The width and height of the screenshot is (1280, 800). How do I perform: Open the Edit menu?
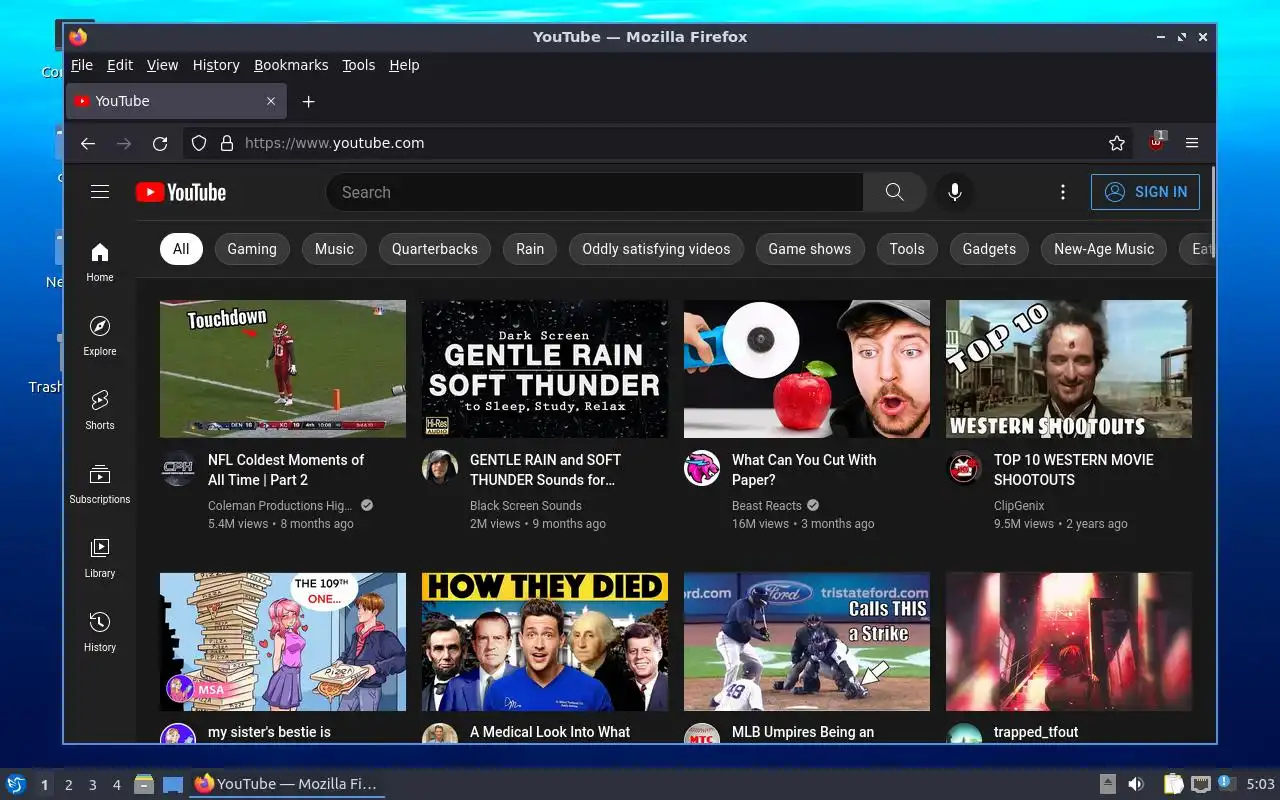pos(120,65)
